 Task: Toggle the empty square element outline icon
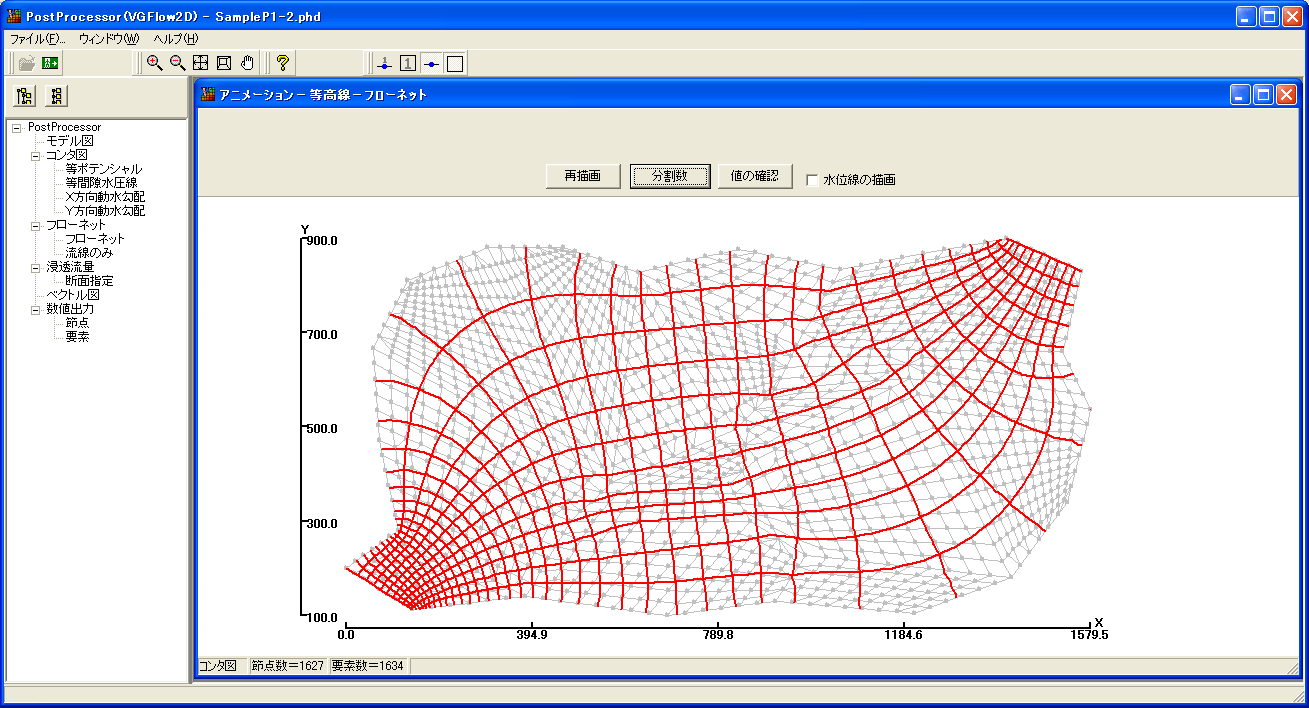point(455,64)
